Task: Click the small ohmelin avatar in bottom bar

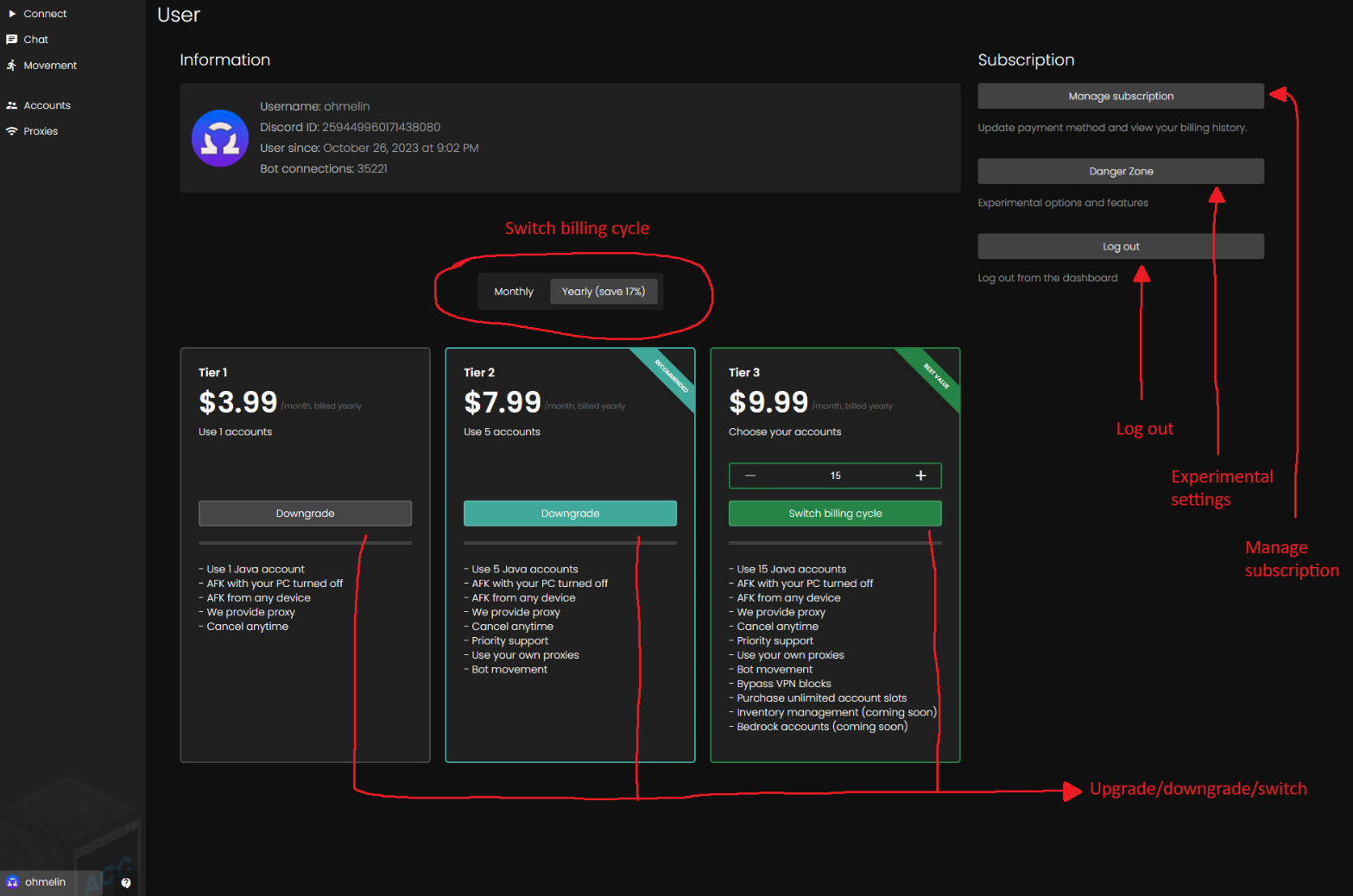Action: (12, 882)
